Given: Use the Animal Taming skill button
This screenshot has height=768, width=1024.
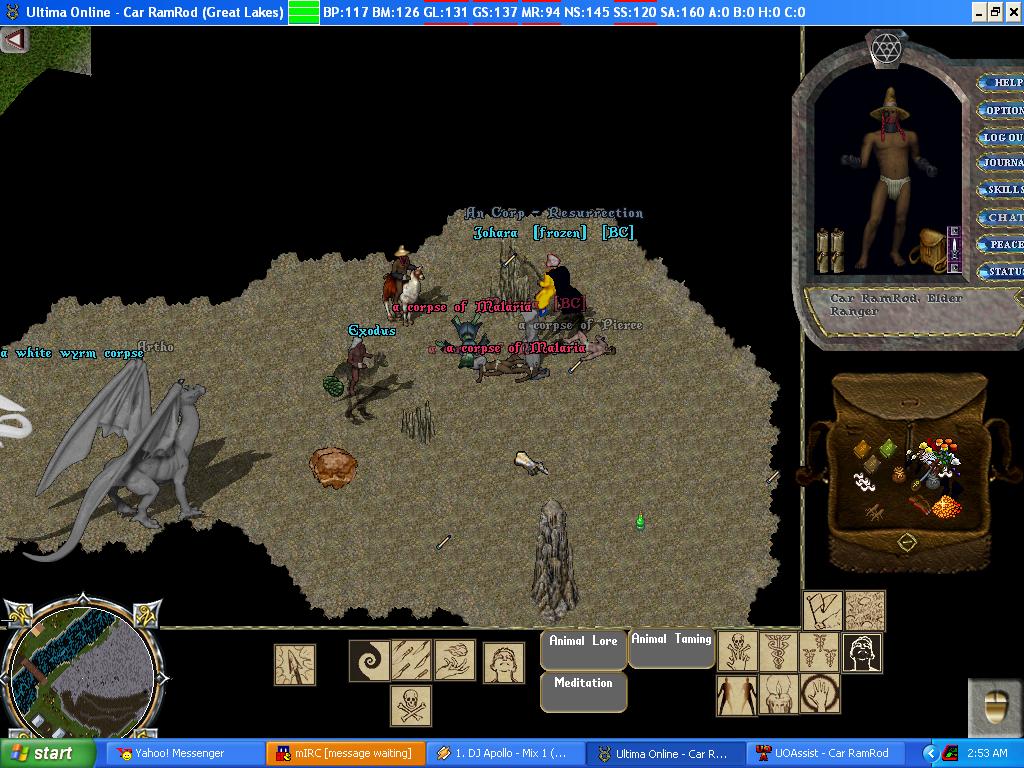Looking at the screenshot, I should click(x=671, y=648).
